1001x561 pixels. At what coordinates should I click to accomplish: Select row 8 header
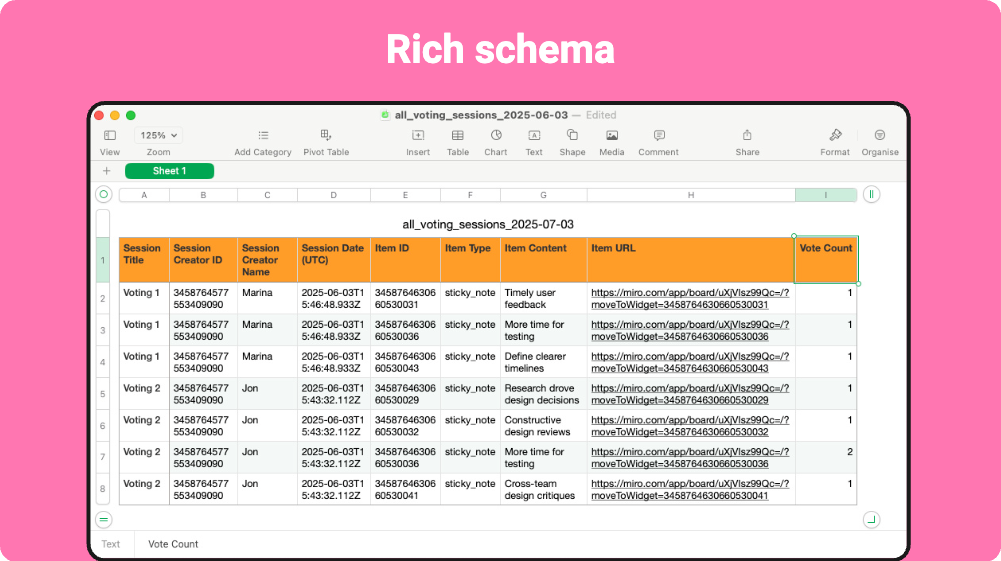(102, 489)
